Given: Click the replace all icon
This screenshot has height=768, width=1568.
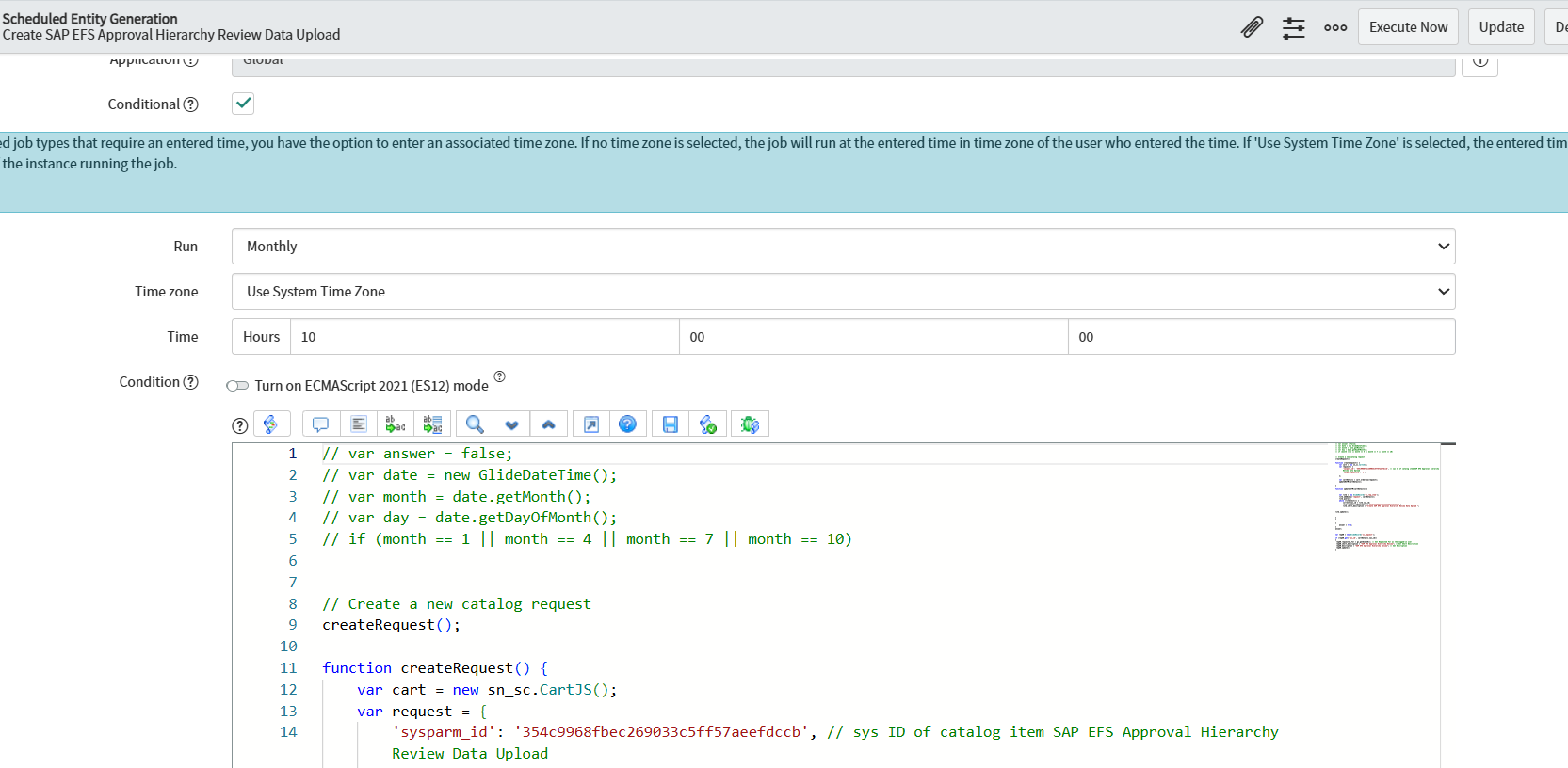Looking at the screenshot, I should click(432, 424).
